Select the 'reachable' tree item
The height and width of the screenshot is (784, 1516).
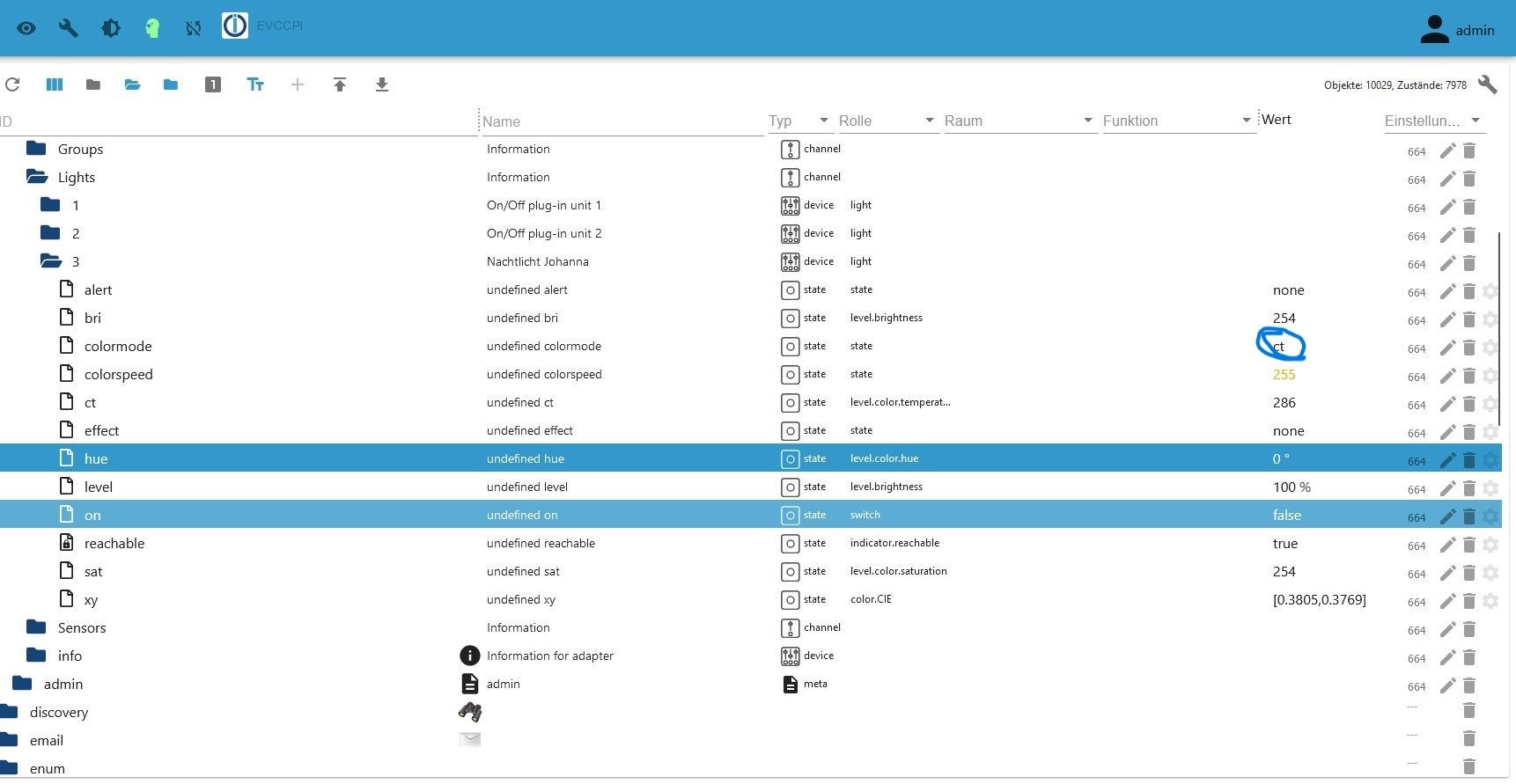coord(114,543)
